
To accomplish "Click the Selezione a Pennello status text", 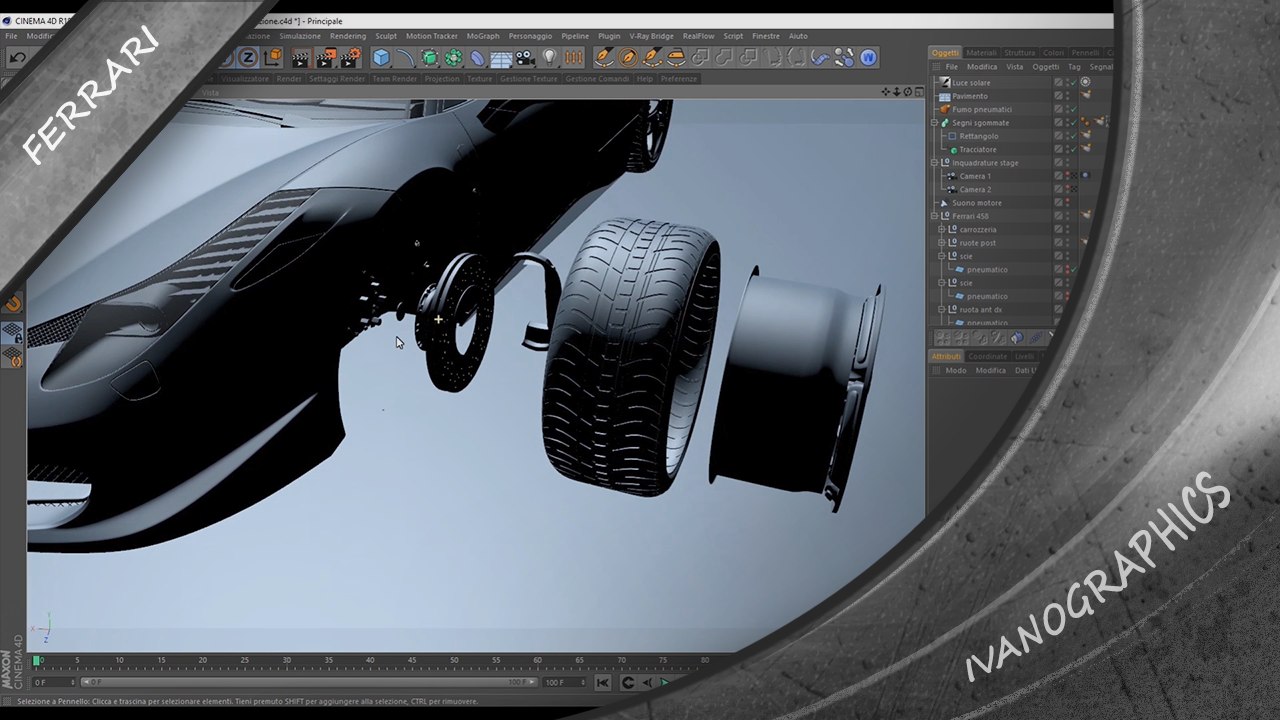I will (55, 701).
